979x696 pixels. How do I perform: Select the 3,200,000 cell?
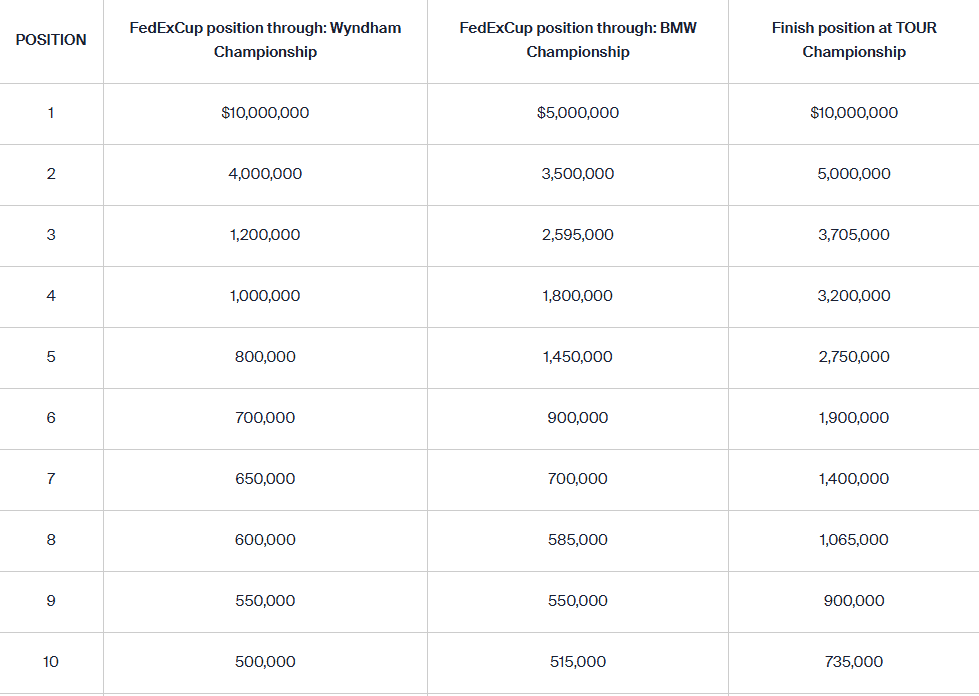854,296
